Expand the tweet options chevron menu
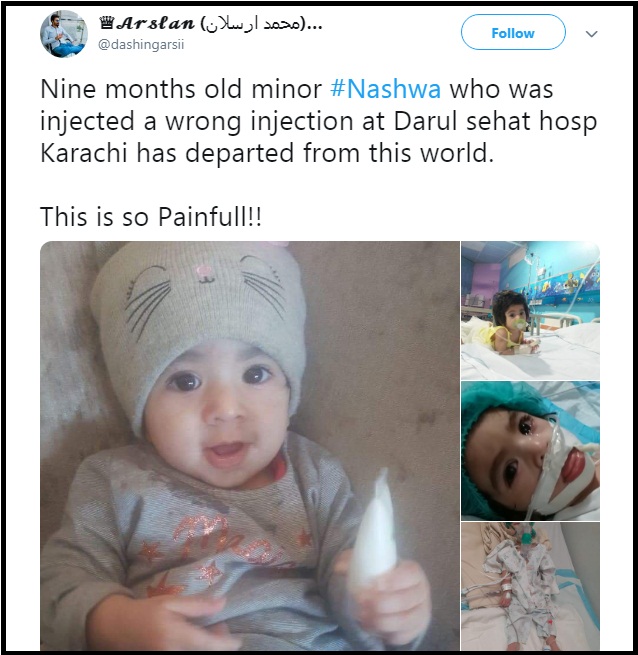This screenshot has width=638, height=655. pos(592,34)
